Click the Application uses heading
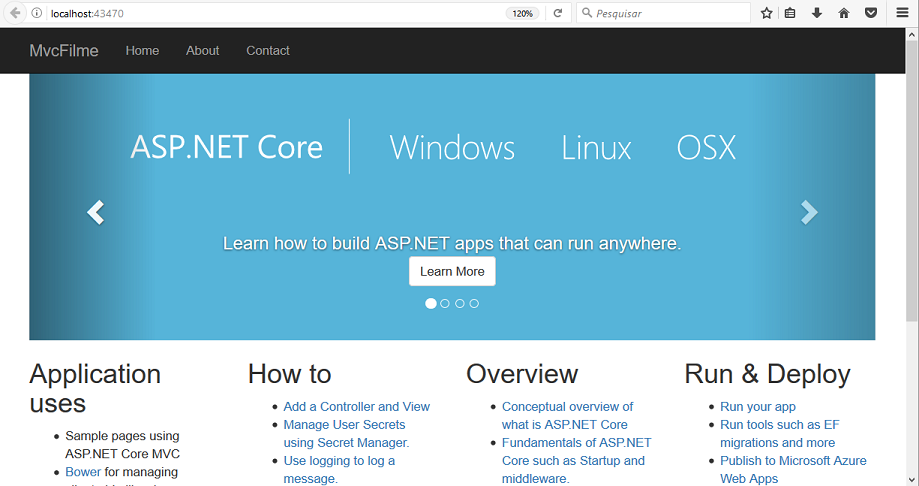919x486 pixels. click(95, 389)
